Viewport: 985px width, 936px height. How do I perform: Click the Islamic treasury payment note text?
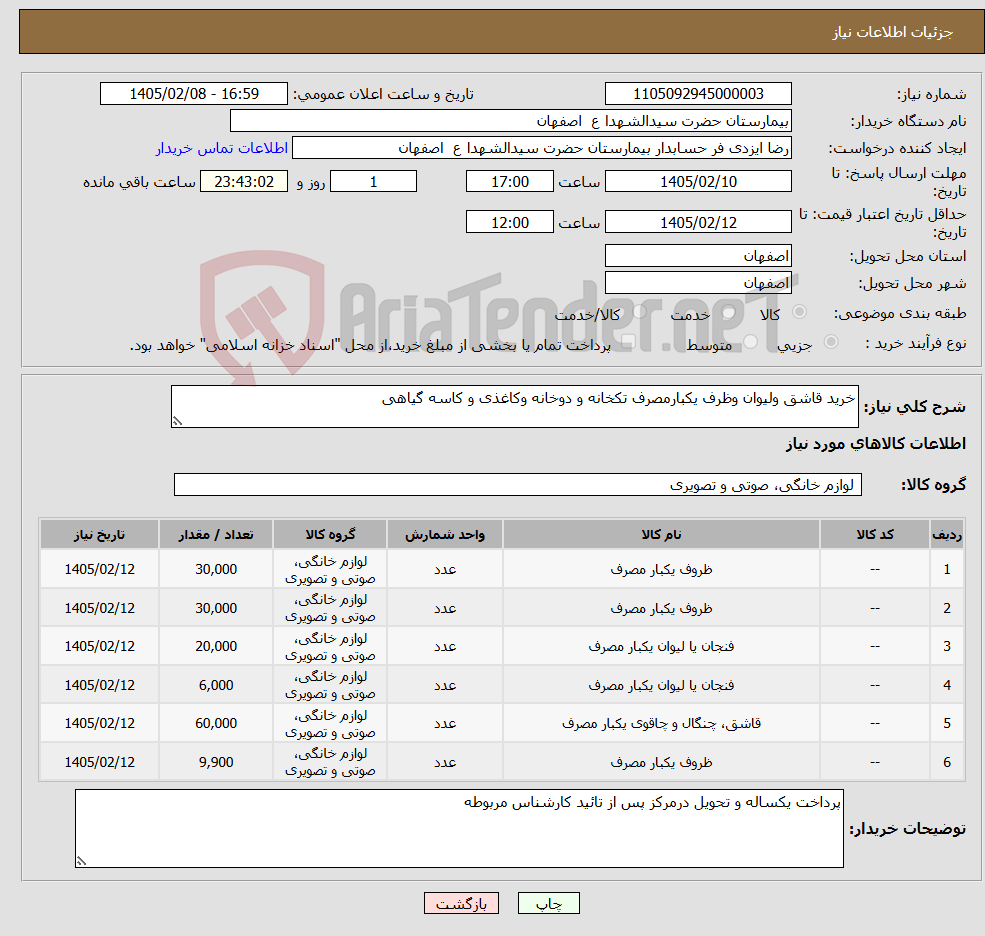tap(370, 346)
